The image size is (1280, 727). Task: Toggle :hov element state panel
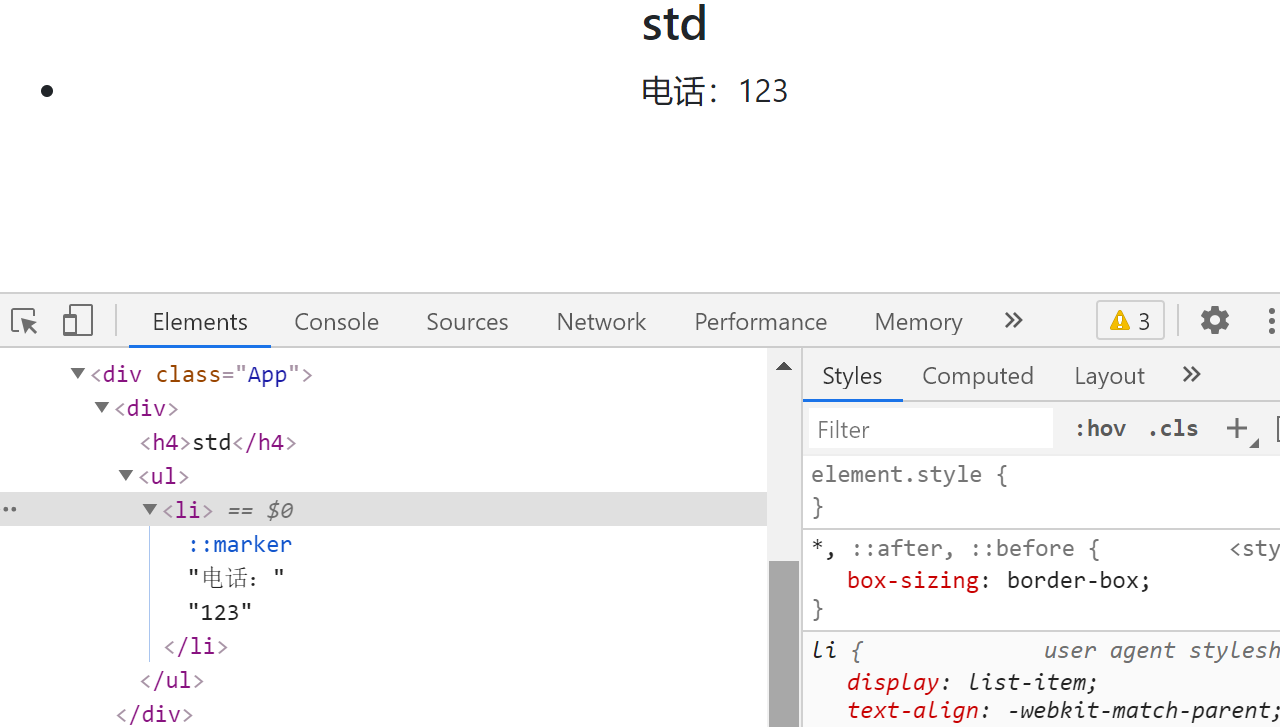click(1100, 429)
